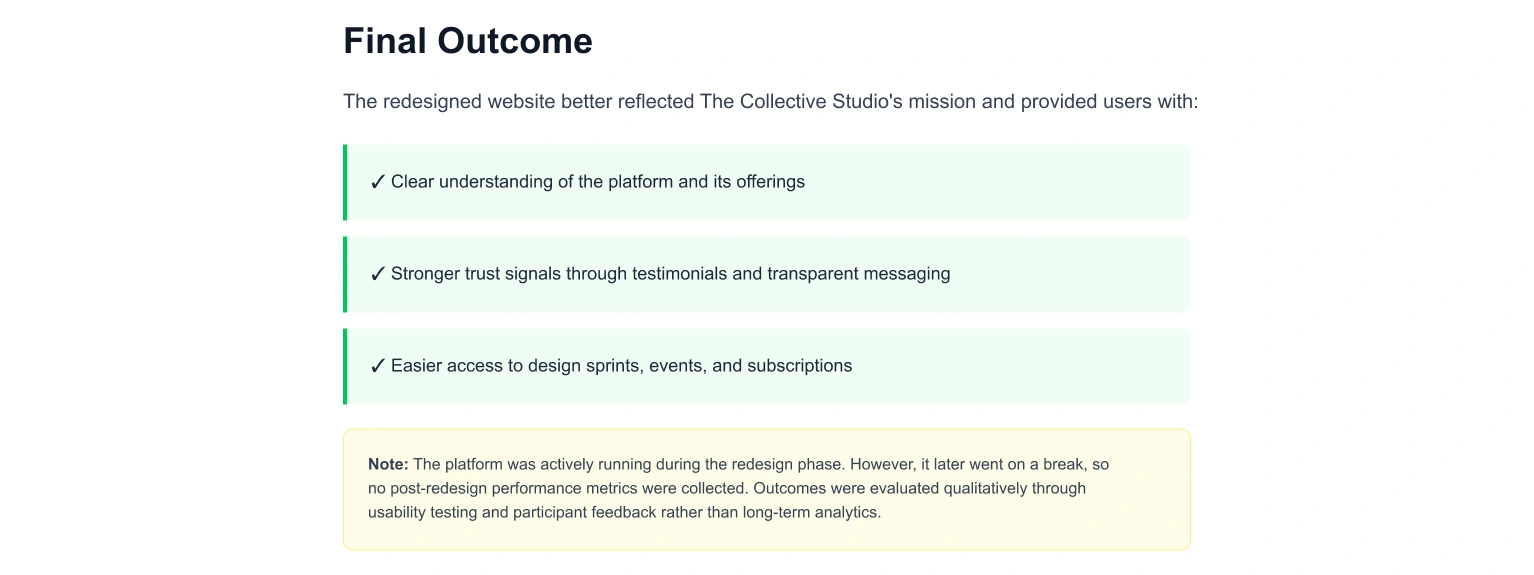Click the green accent bar of the second outcome card
The width and height of the screenshot is (1534, 575).
coord(345,274)
